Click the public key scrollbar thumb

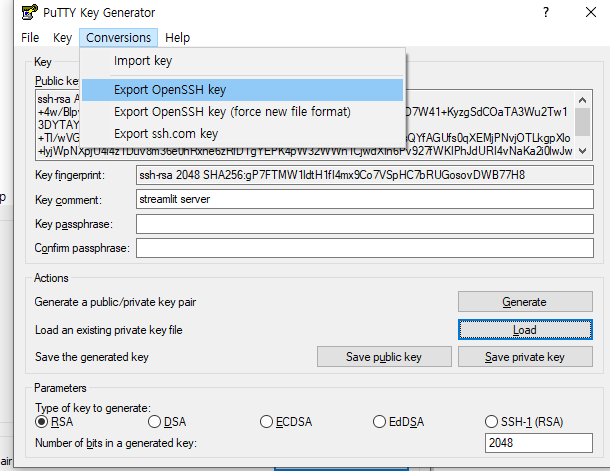[582, 122]
